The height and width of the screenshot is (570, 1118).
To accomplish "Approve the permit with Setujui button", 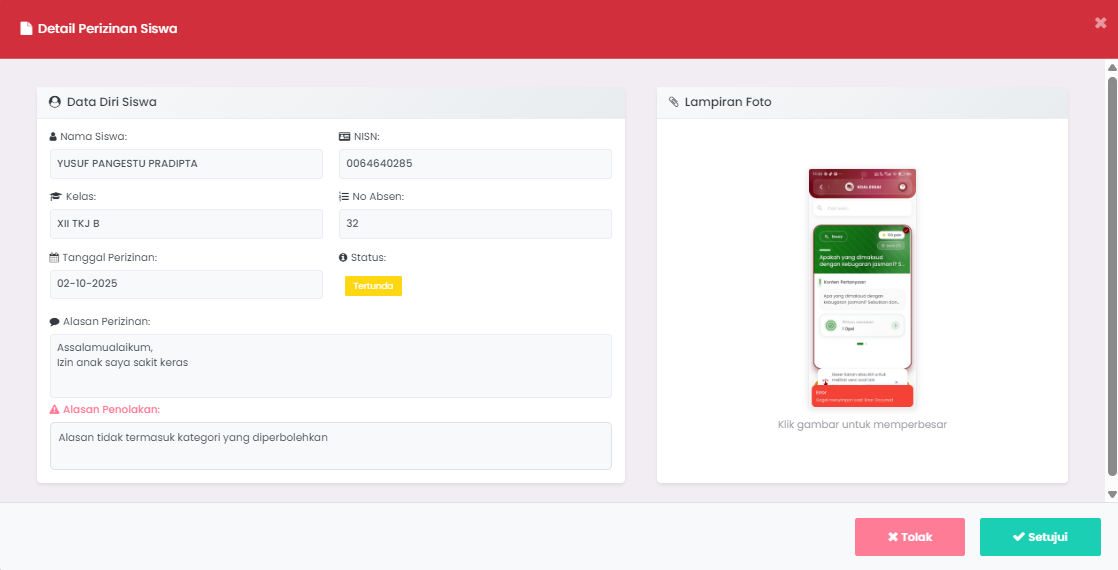I will (x=1040, y=537).
